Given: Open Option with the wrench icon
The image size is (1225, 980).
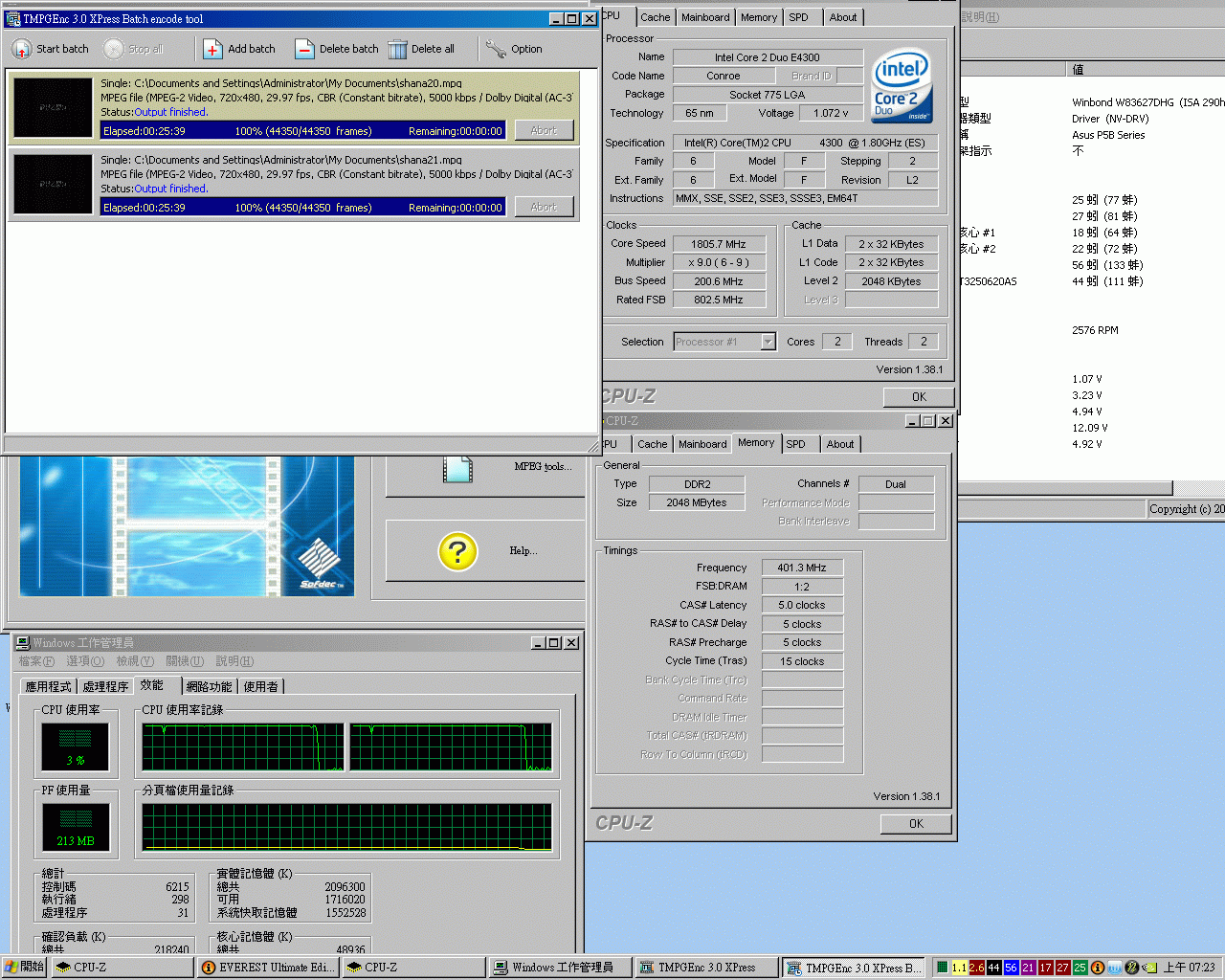Looking at the screenshot, I should (x=496, y=49).
